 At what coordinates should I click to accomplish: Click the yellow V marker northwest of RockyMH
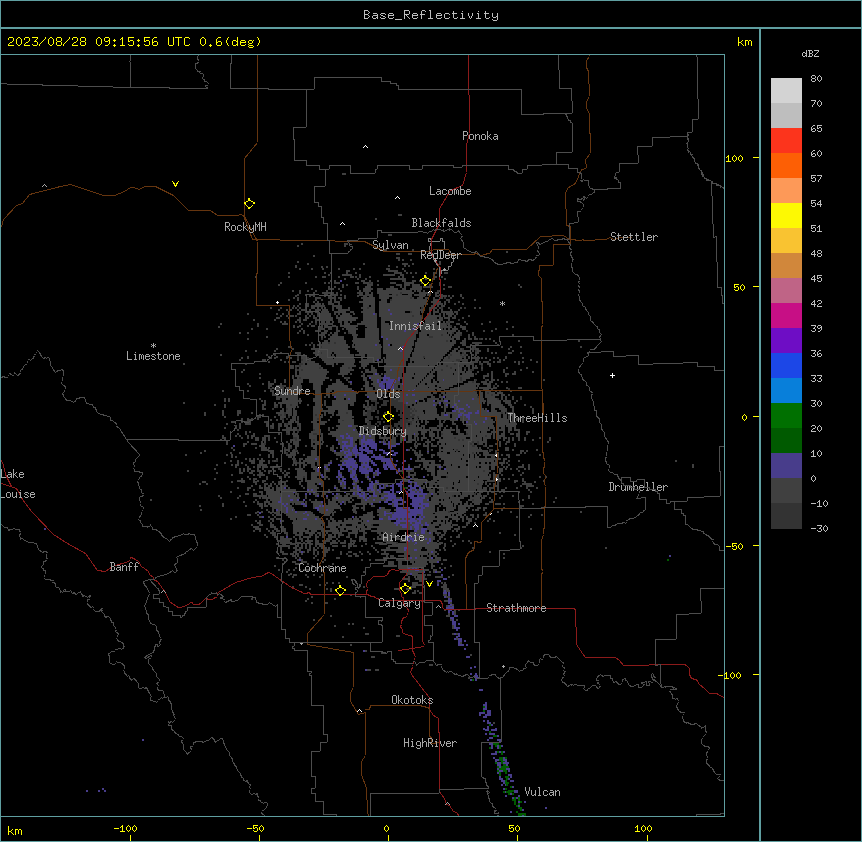175,184
